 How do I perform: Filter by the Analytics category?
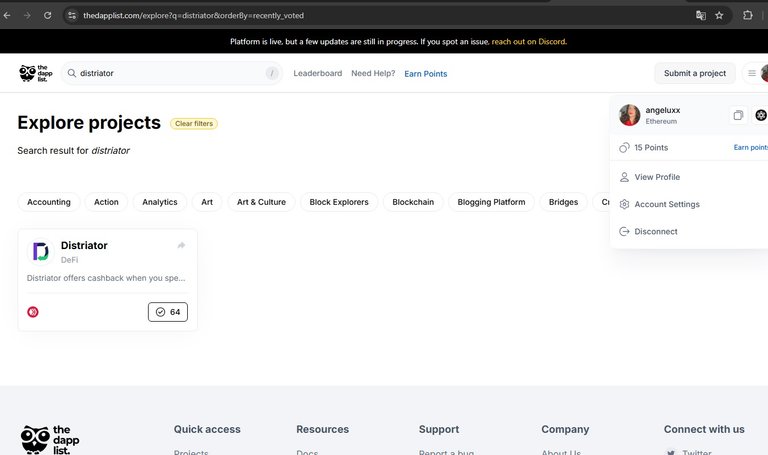pyautogui.click(x=160, y=202)
